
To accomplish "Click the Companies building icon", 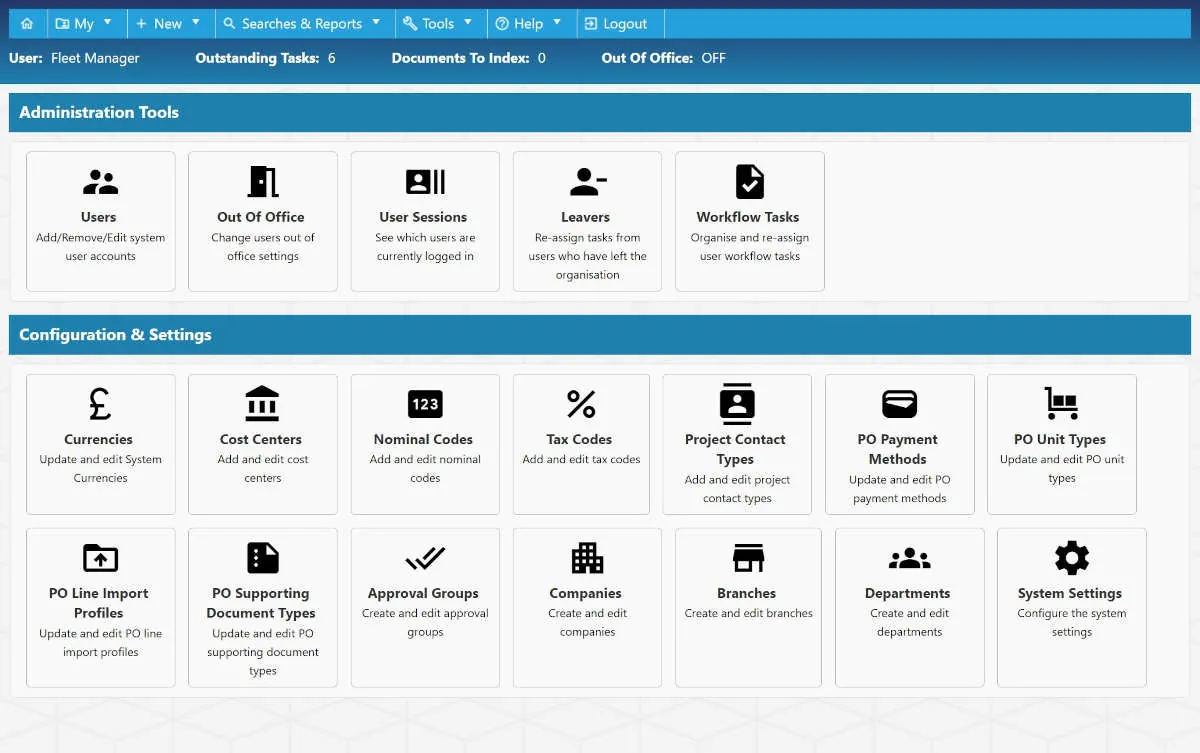I will 587,558.
